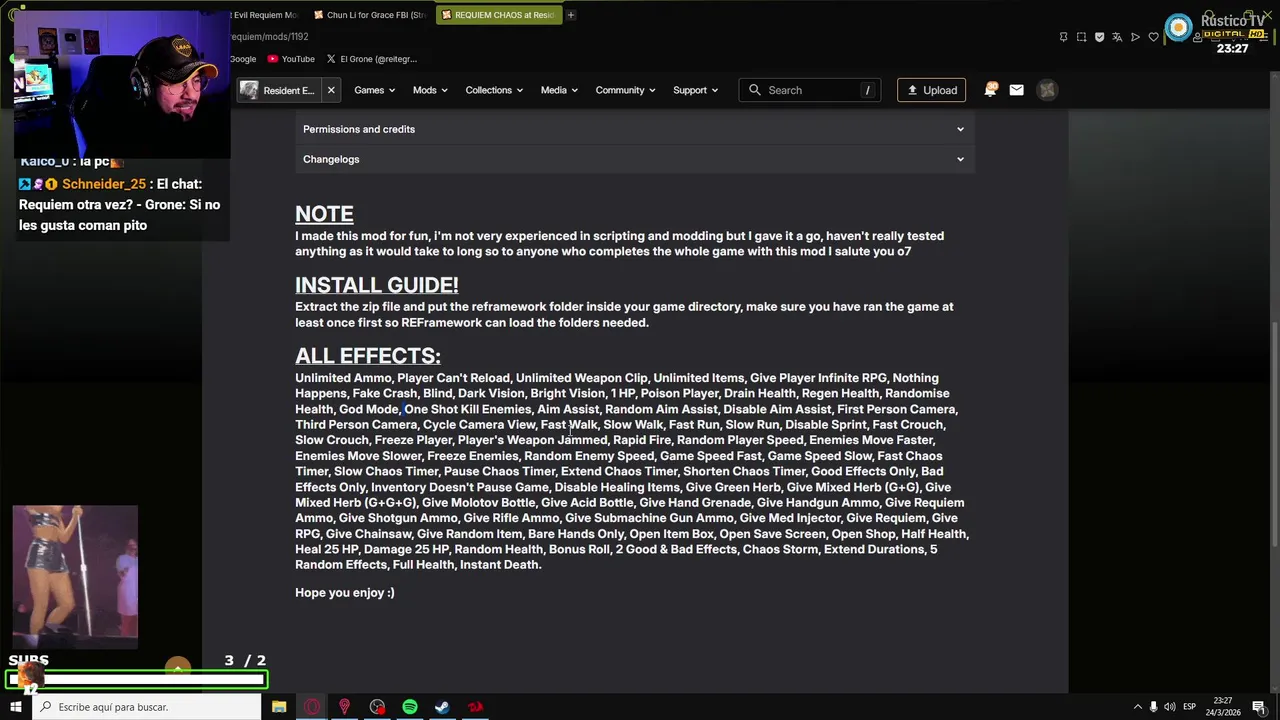Open the Collections dropdown menu
The image size is (1280, 720).
pos(494,90)
